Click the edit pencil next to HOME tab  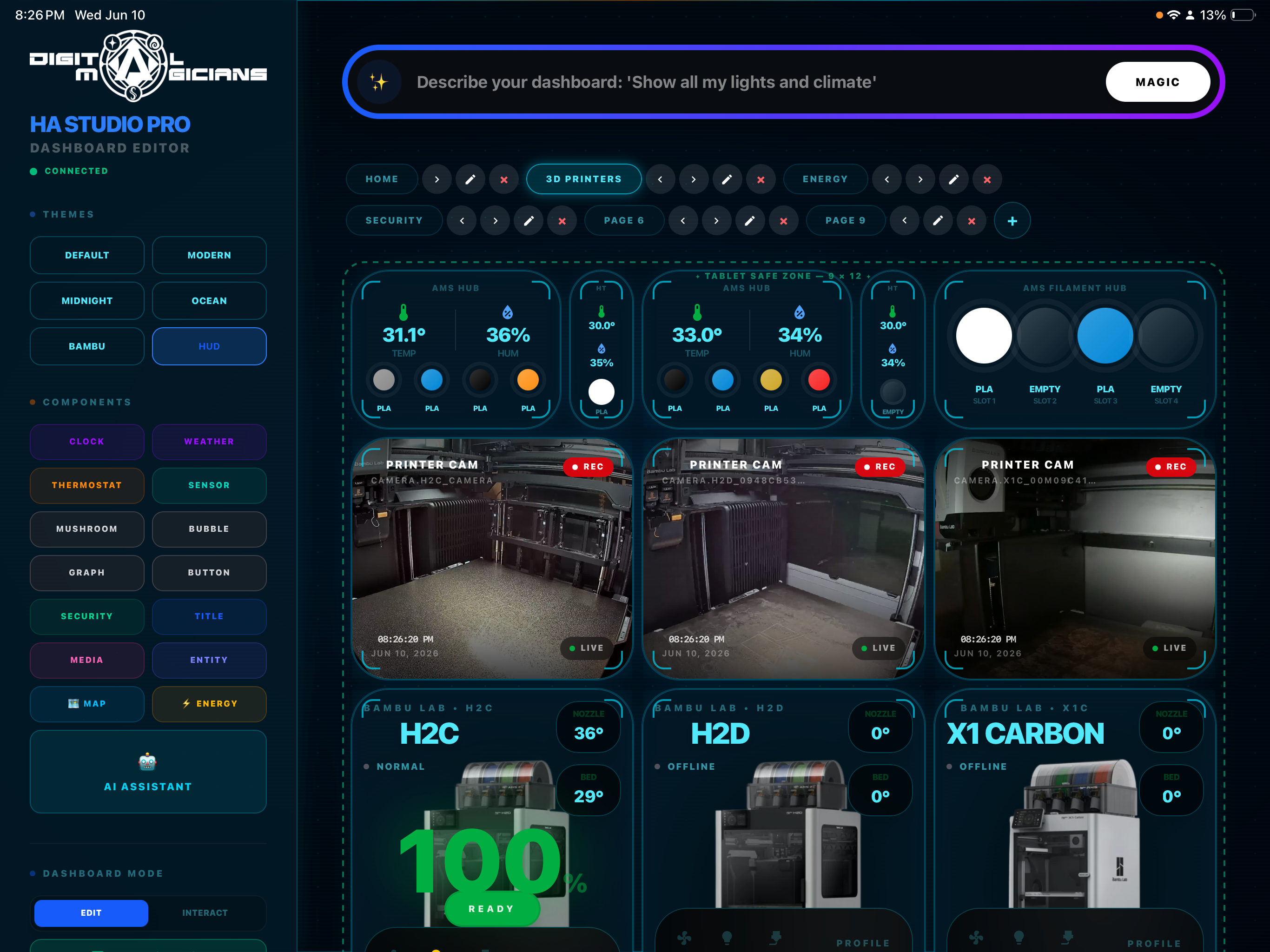pyautogui.click(x=470, y=180)
